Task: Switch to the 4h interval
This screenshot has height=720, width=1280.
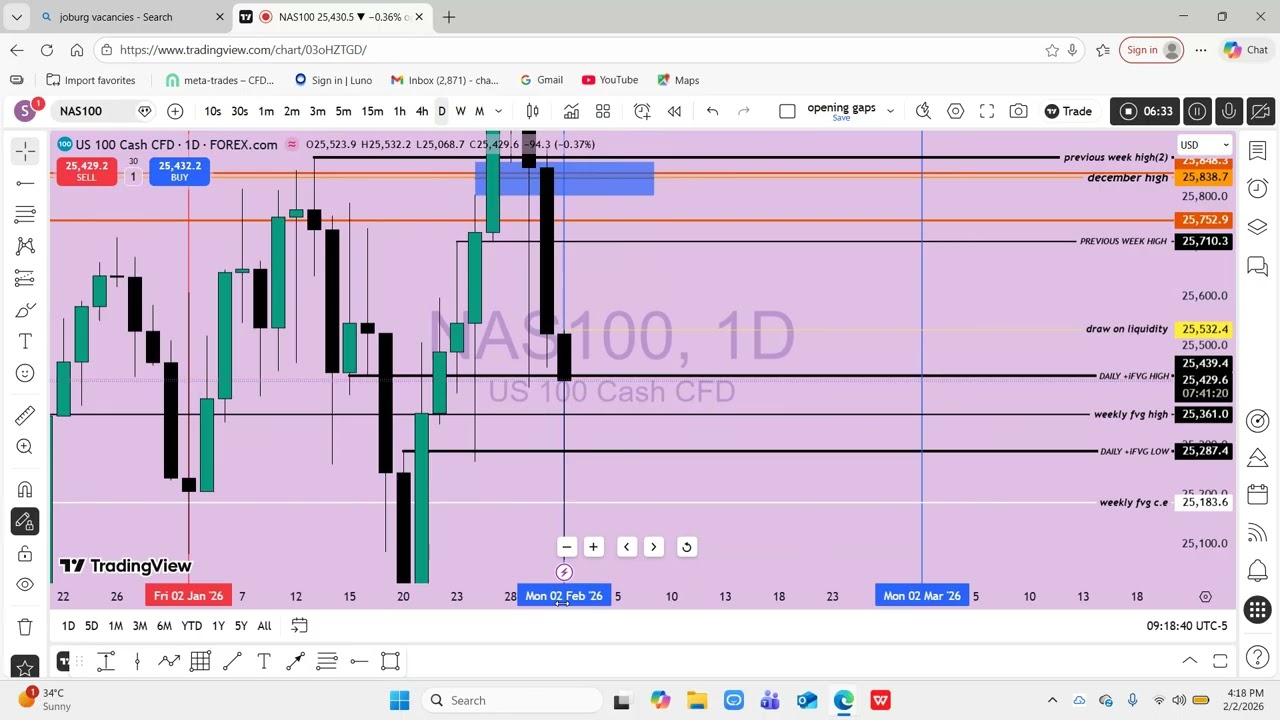Action: pos(421,111)
